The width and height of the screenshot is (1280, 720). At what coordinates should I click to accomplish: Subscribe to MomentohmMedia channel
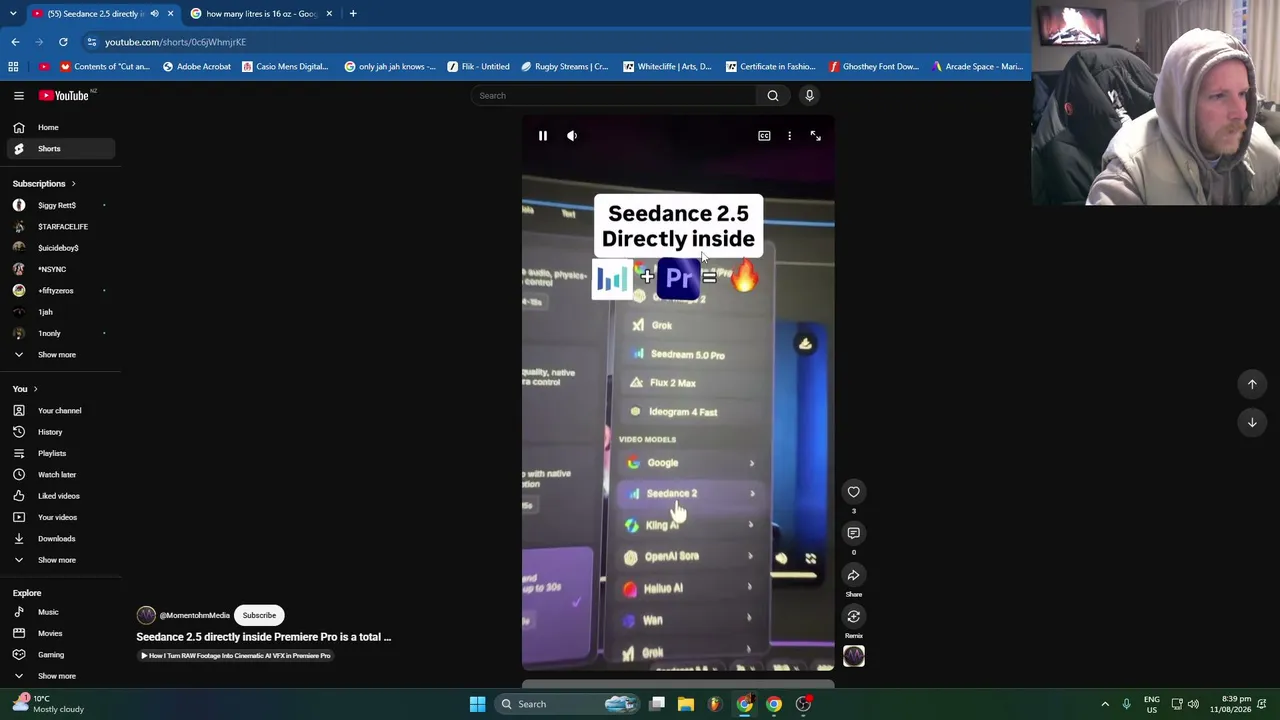[259, 615]
